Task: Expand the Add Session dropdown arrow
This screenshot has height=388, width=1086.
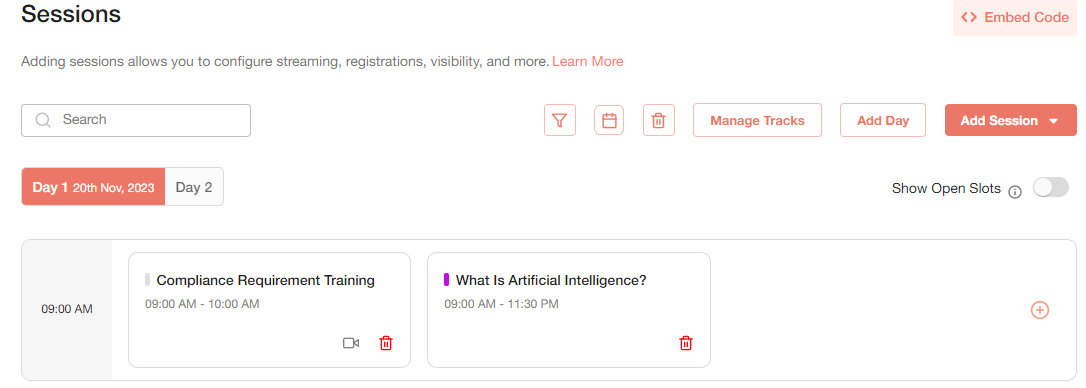Action: coord(1054,121)
